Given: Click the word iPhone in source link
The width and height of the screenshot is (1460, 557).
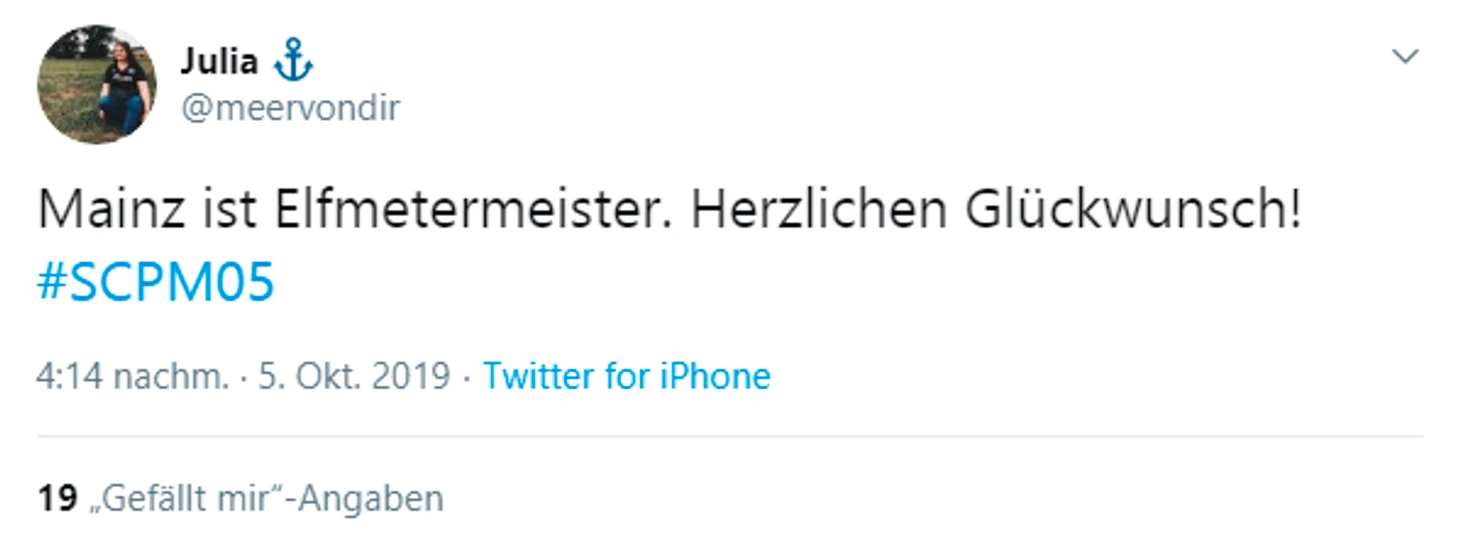Looking at the screenshot, I should coord(715,377).
